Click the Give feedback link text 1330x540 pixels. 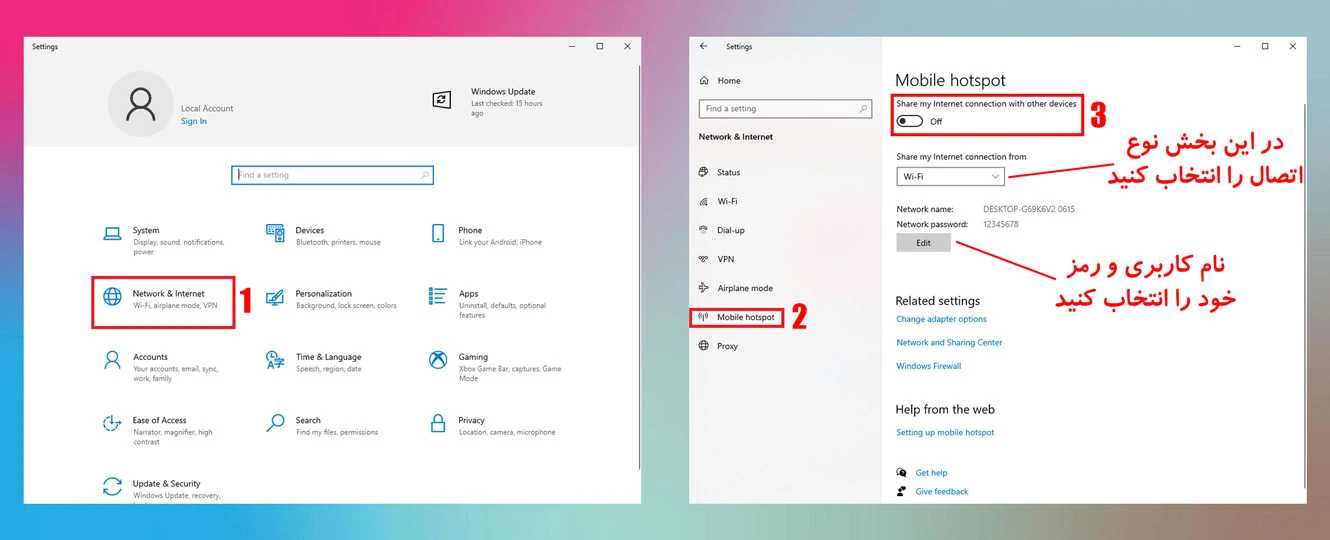tap(942, 491)
